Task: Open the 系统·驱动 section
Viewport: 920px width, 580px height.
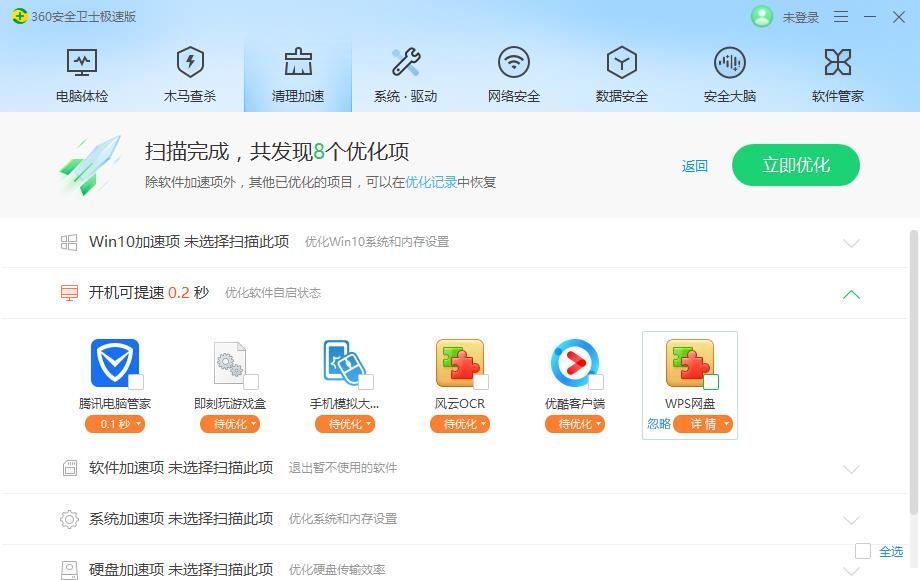Action: [x=405, y=70]
